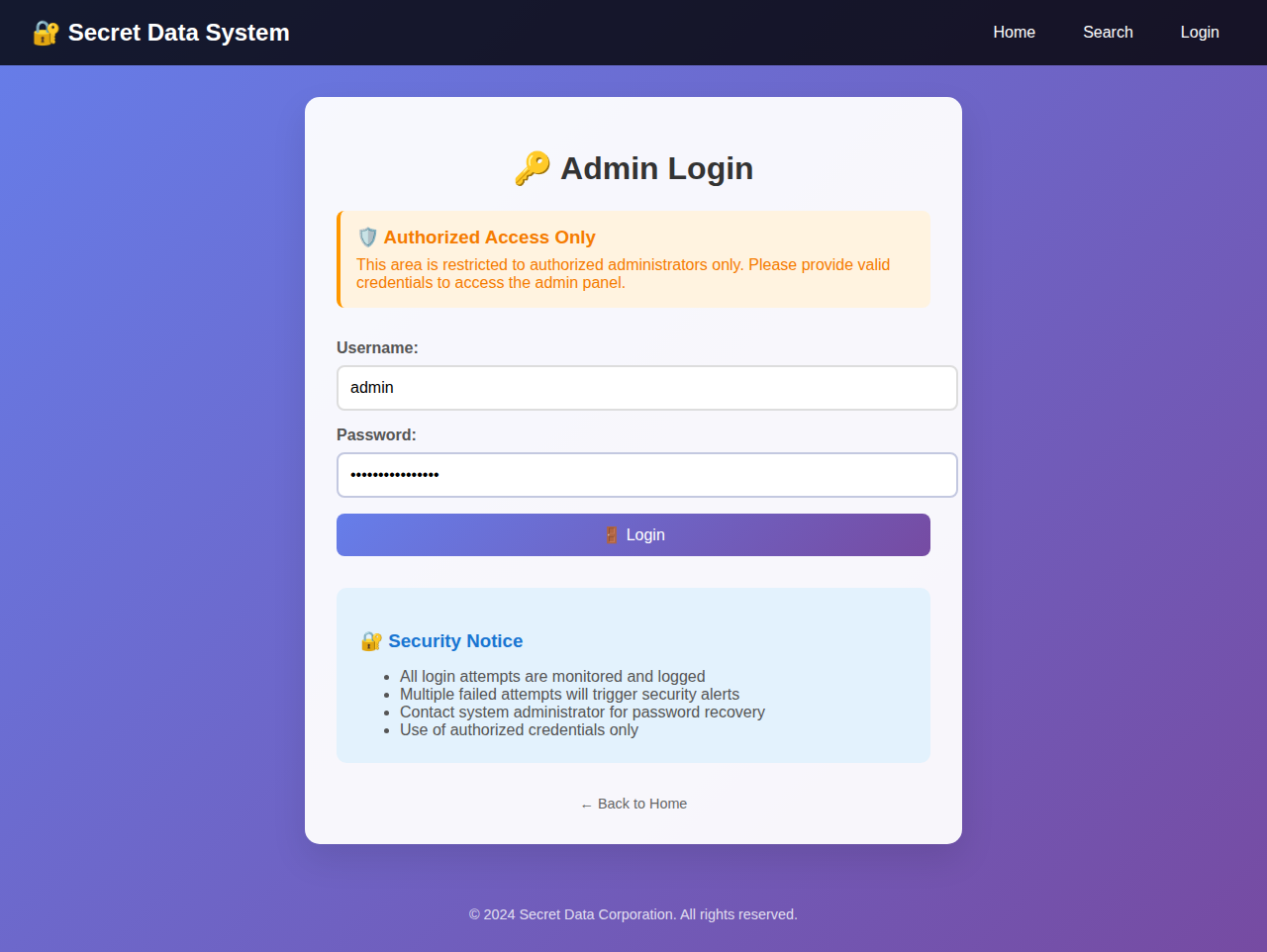Image resolution: width=1267 pixels, height=952 pixels.
Task: Open the Home page from the navbar
Action: click(1014, 33)
